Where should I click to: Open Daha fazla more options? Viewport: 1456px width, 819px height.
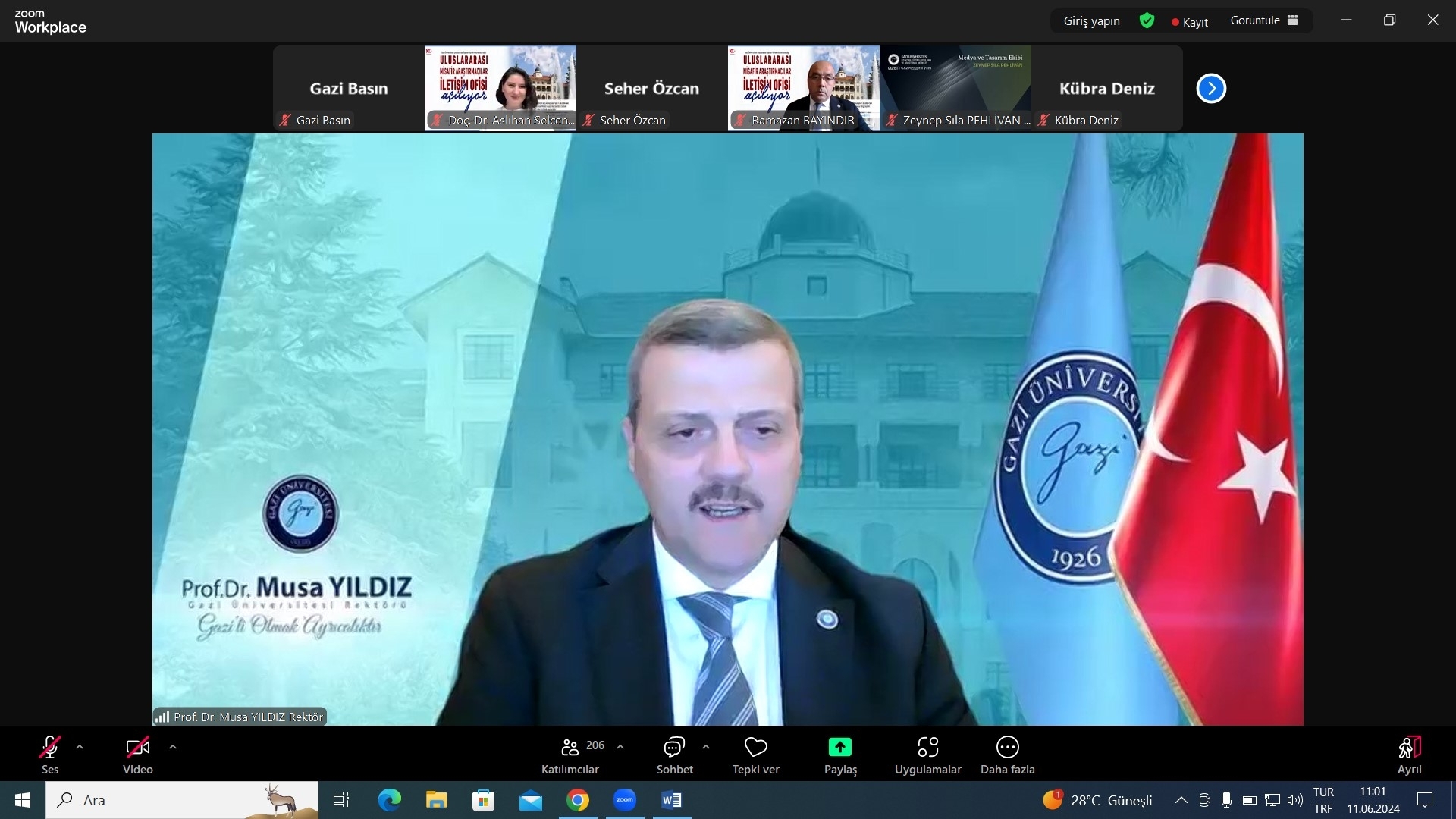coord(1008,755)
